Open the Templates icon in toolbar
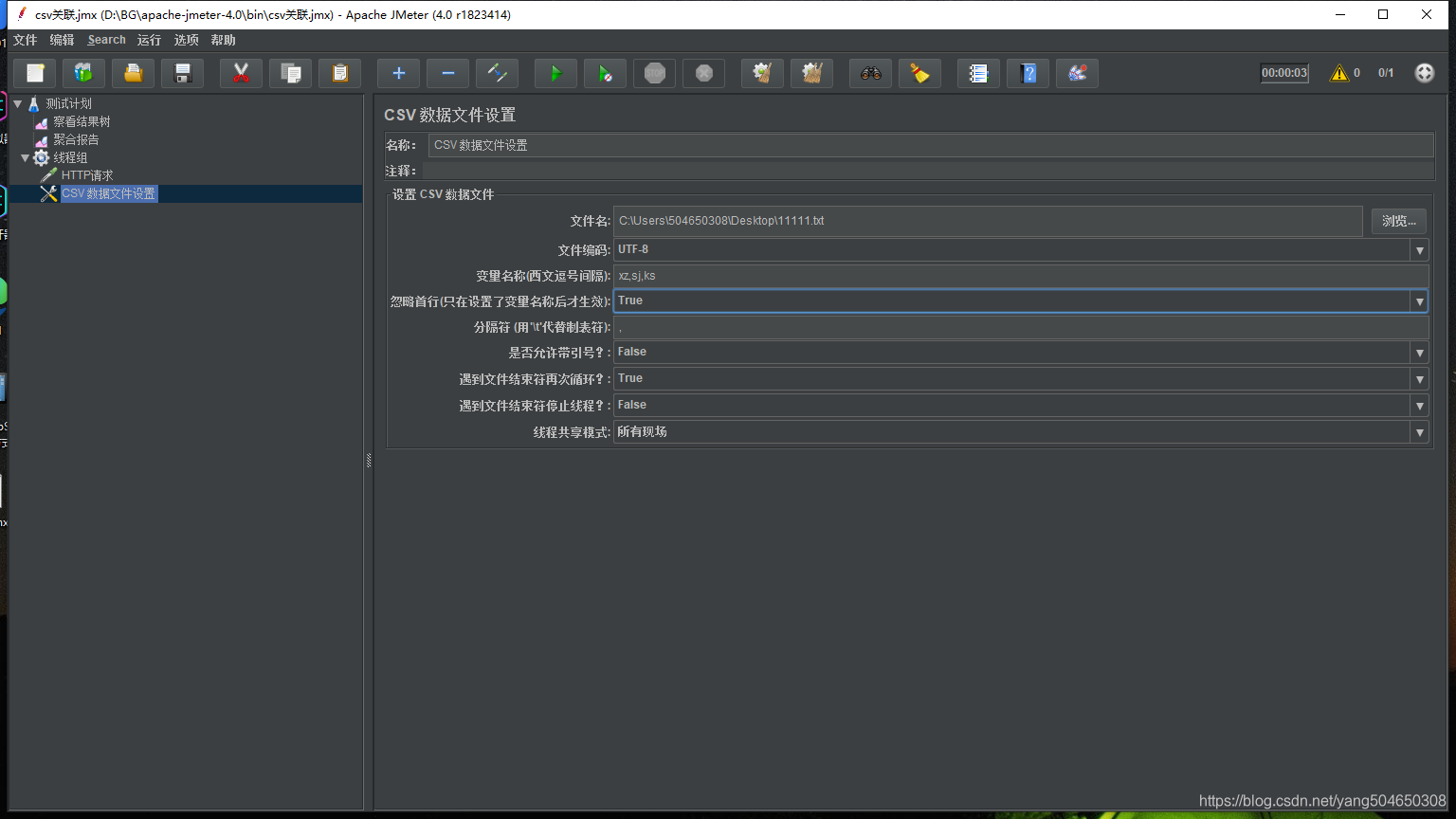This screenshot has width=1456, height=819. pyautogui.click(x=84, y=73)
